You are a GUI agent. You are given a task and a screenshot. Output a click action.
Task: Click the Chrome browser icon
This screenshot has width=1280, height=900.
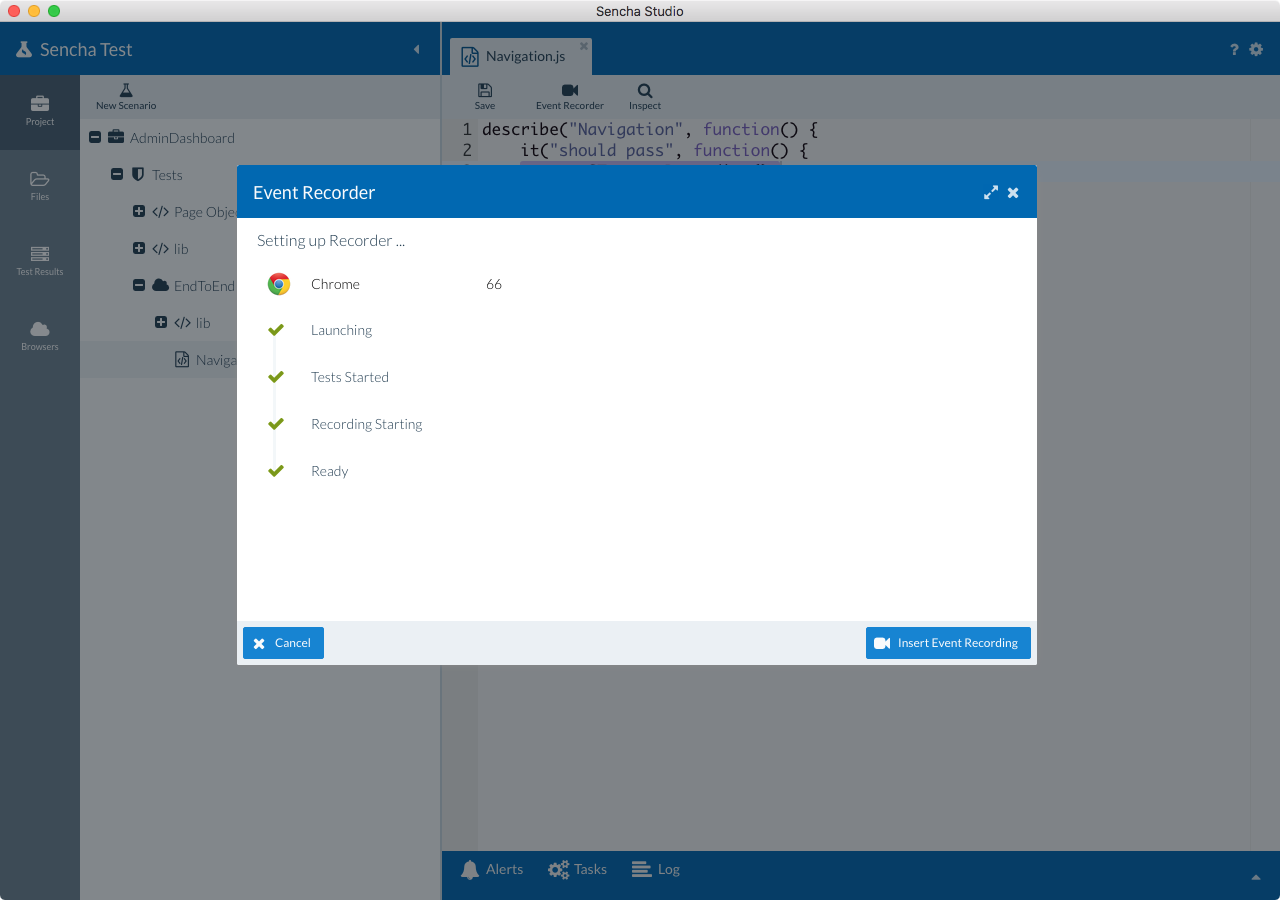(279, 284)
